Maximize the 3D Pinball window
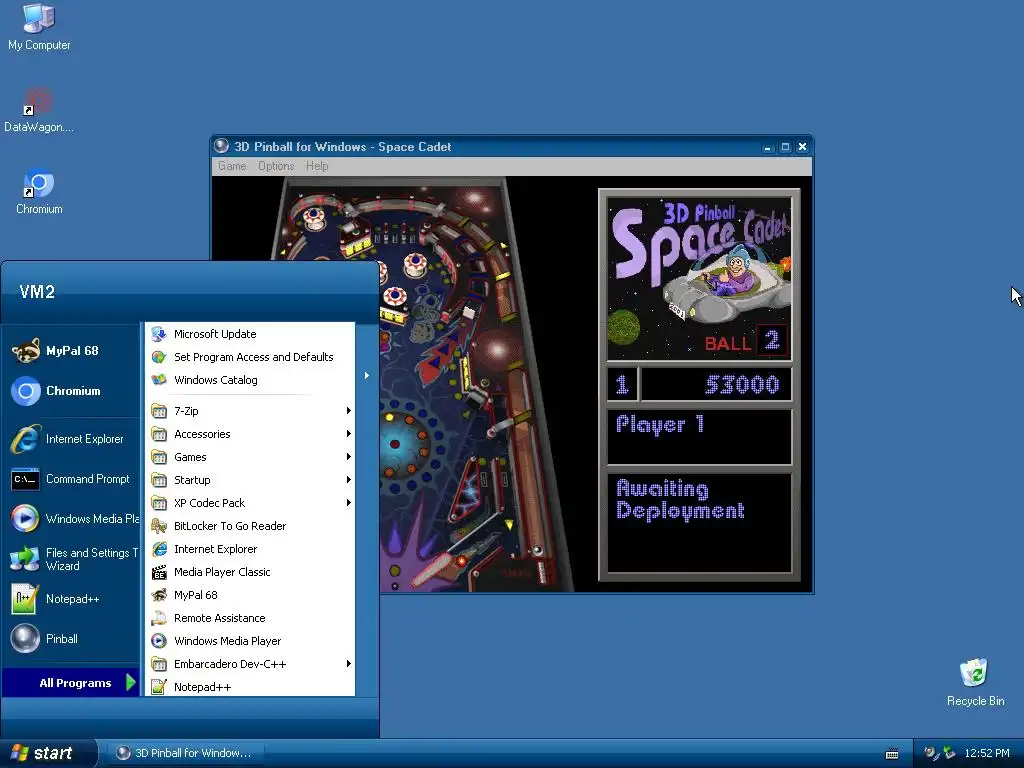Viewport: 1024px width, 768px height. click(785, 147)
